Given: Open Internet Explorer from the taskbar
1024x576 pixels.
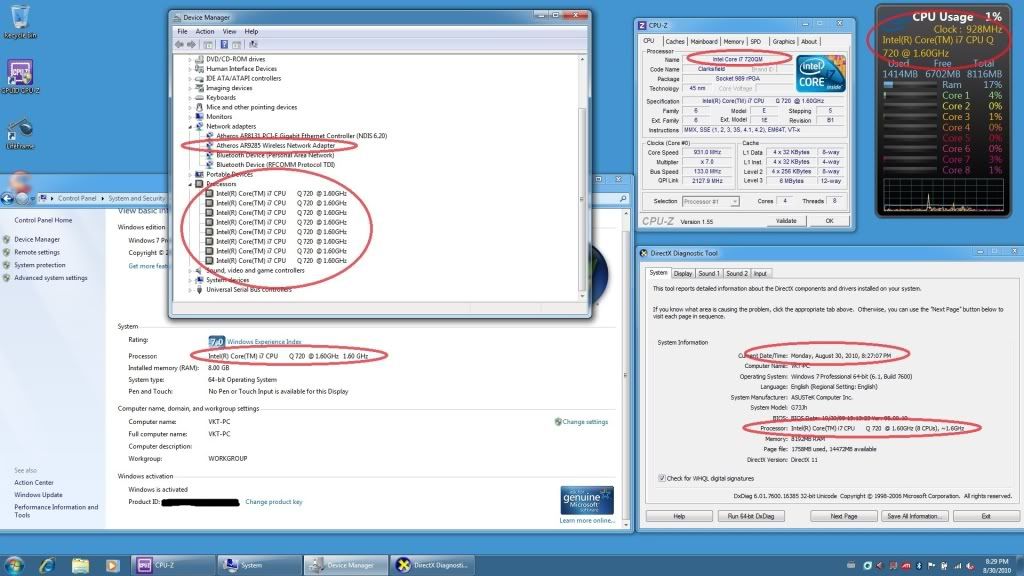Looking at the screenshot, I should click(x=46, y=565).
